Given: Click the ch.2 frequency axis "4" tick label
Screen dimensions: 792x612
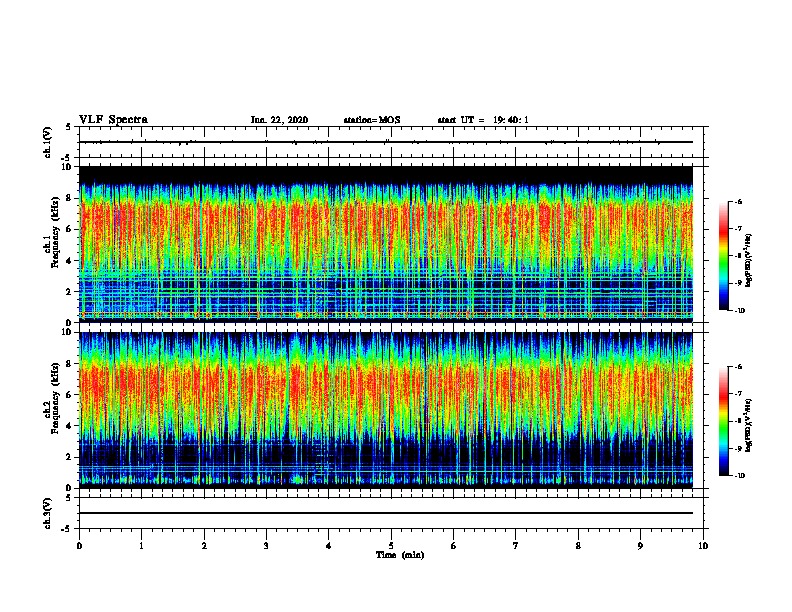Looking at the screenshot, I should click(x=71, y=426).
